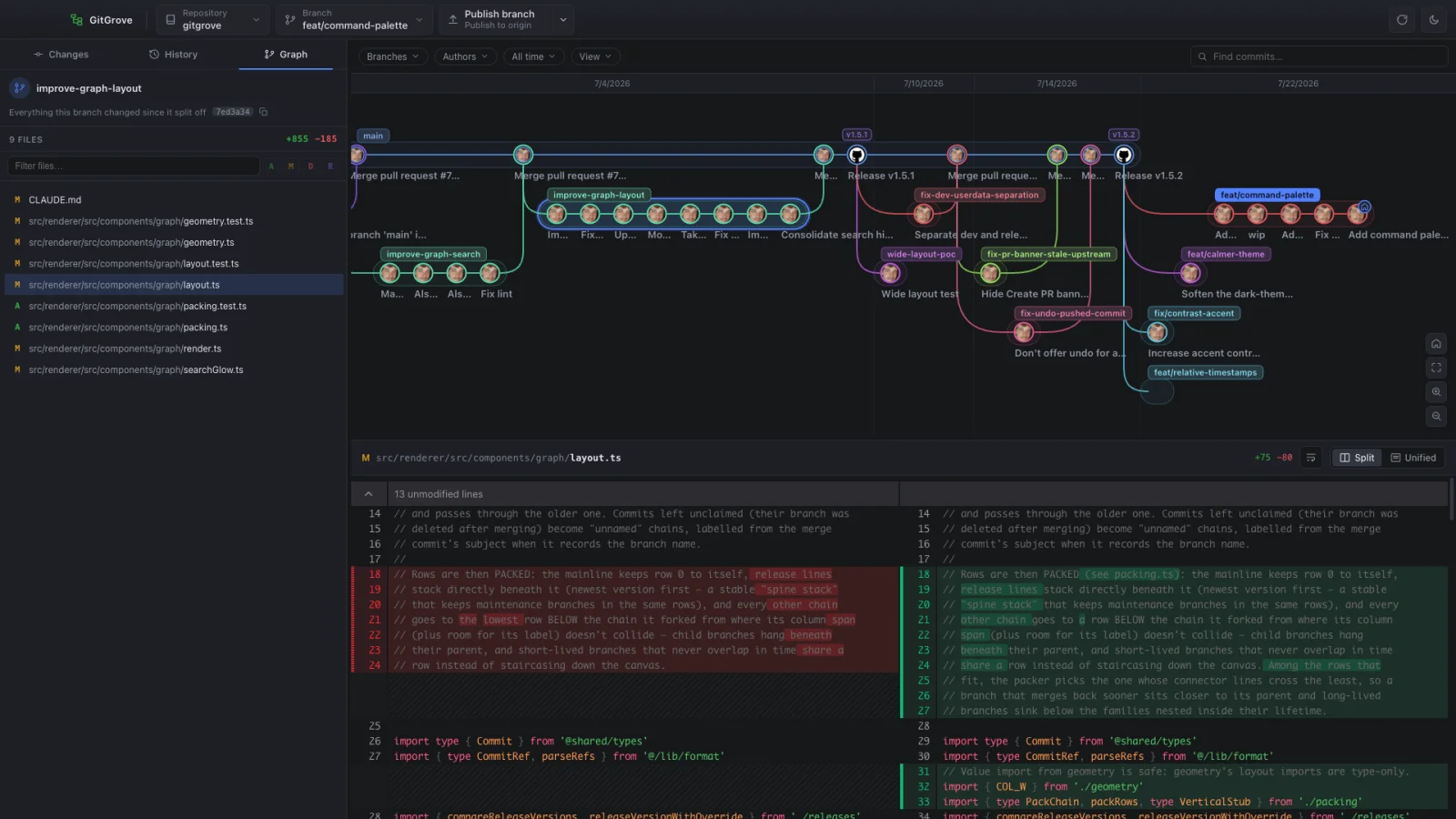Viewport: 1456px width, 819px height.
Task: Open the Authors filter dropdown
Action: (x=465, y=56)
